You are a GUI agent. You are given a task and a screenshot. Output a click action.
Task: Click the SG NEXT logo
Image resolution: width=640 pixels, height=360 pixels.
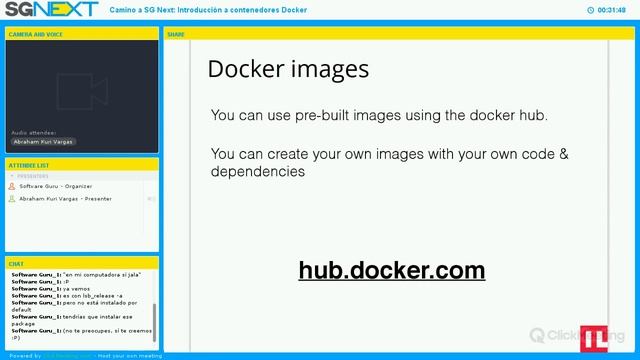[x=51, y=9]
